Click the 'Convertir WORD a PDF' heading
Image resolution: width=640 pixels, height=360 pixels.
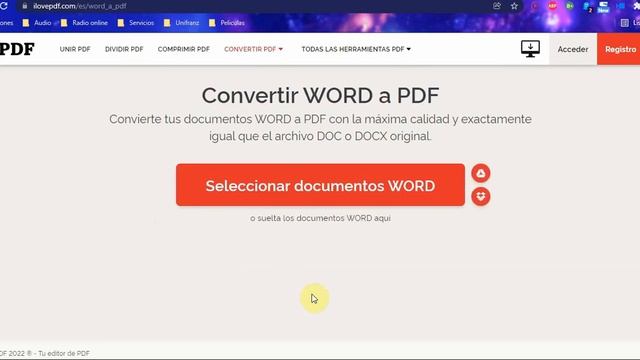point(320,96)
